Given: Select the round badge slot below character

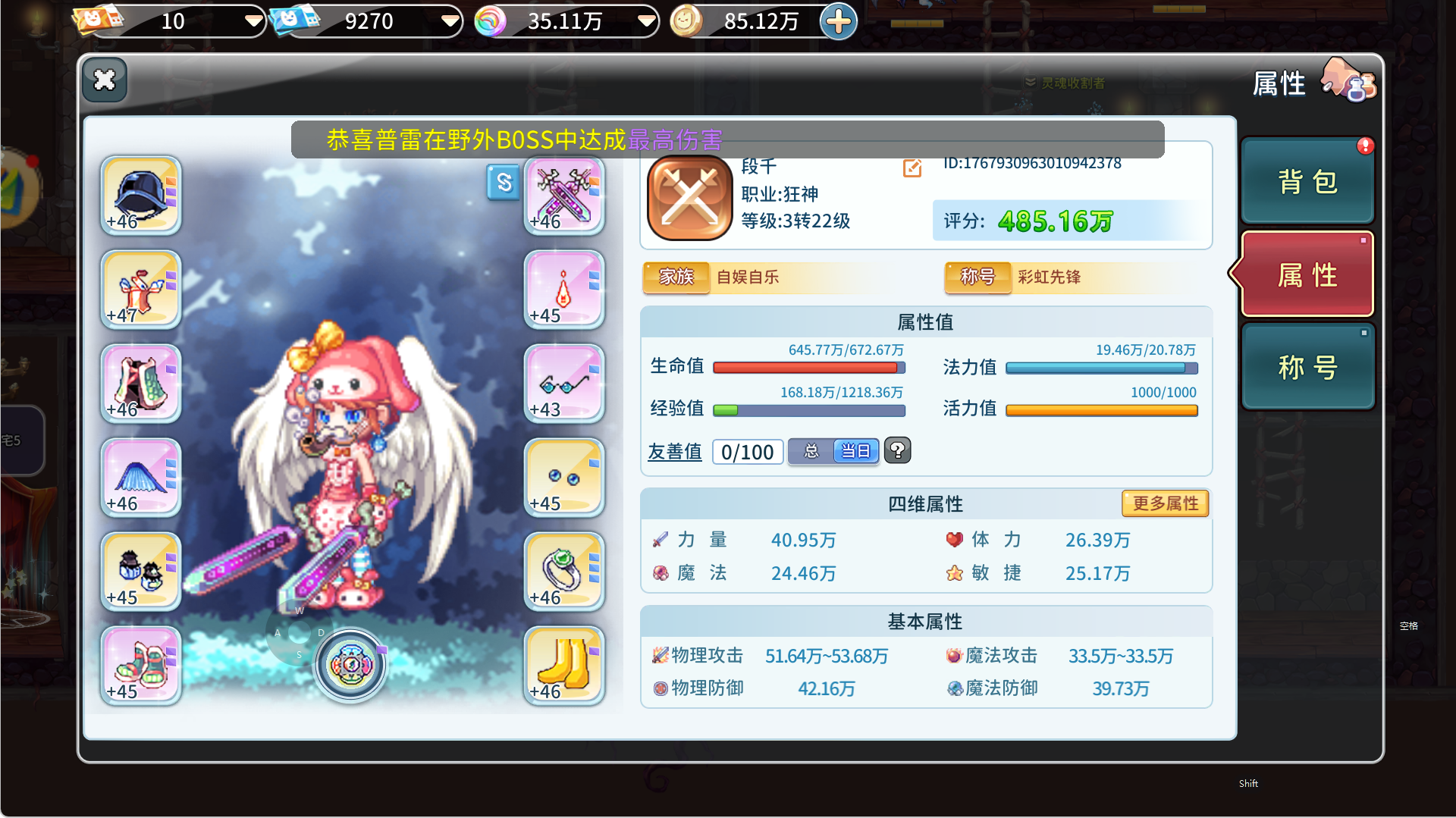Looking at the screenshot, I should click(x=350, y=665).
